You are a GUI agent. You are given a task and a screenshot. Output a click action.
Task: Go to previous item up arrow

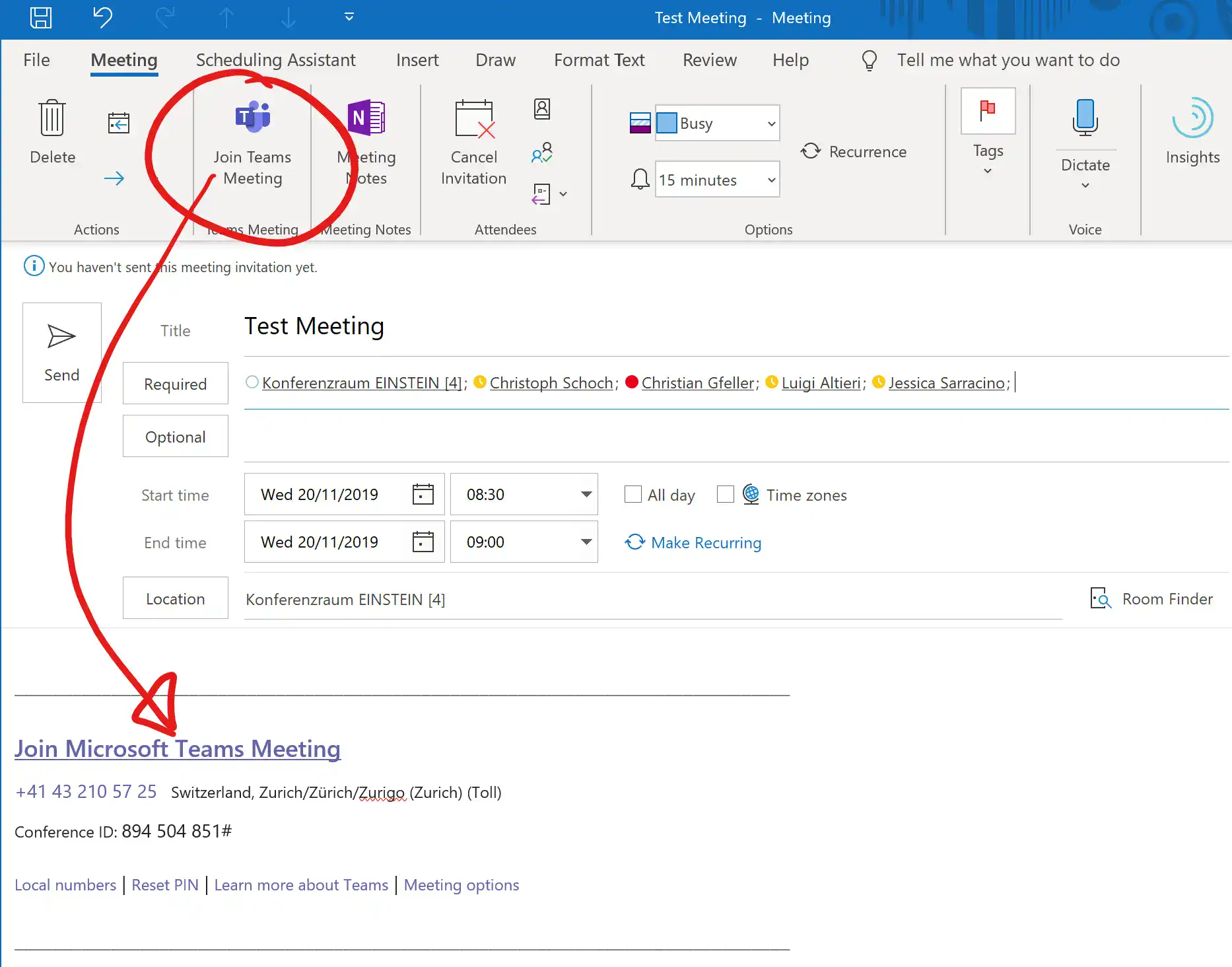226,18
